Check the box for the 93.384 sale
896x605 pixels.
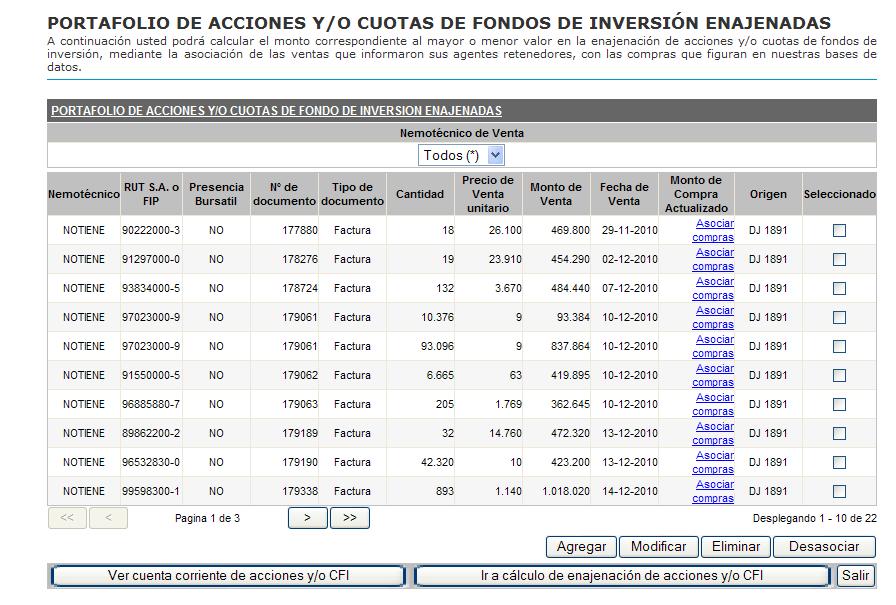click(x=839, y=317)
